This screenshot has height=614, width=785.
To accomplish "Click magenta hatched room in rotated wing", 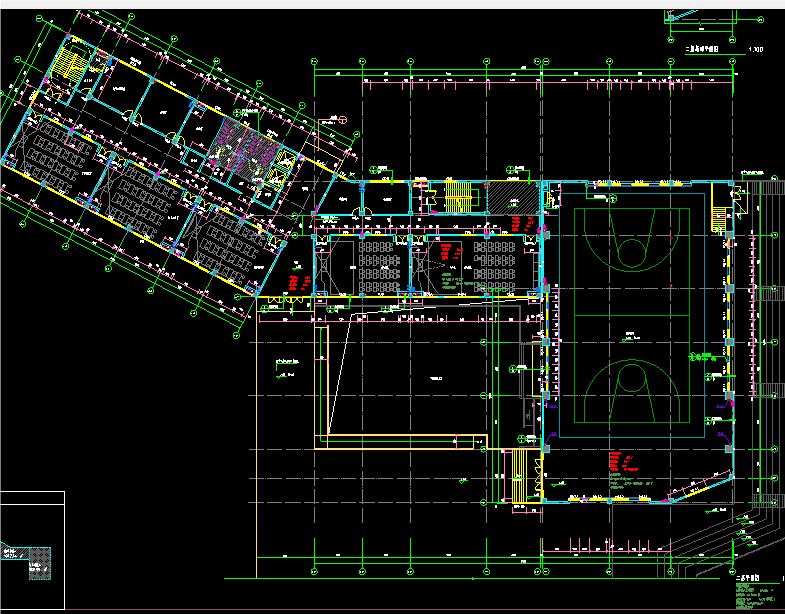I will point(246,148).
